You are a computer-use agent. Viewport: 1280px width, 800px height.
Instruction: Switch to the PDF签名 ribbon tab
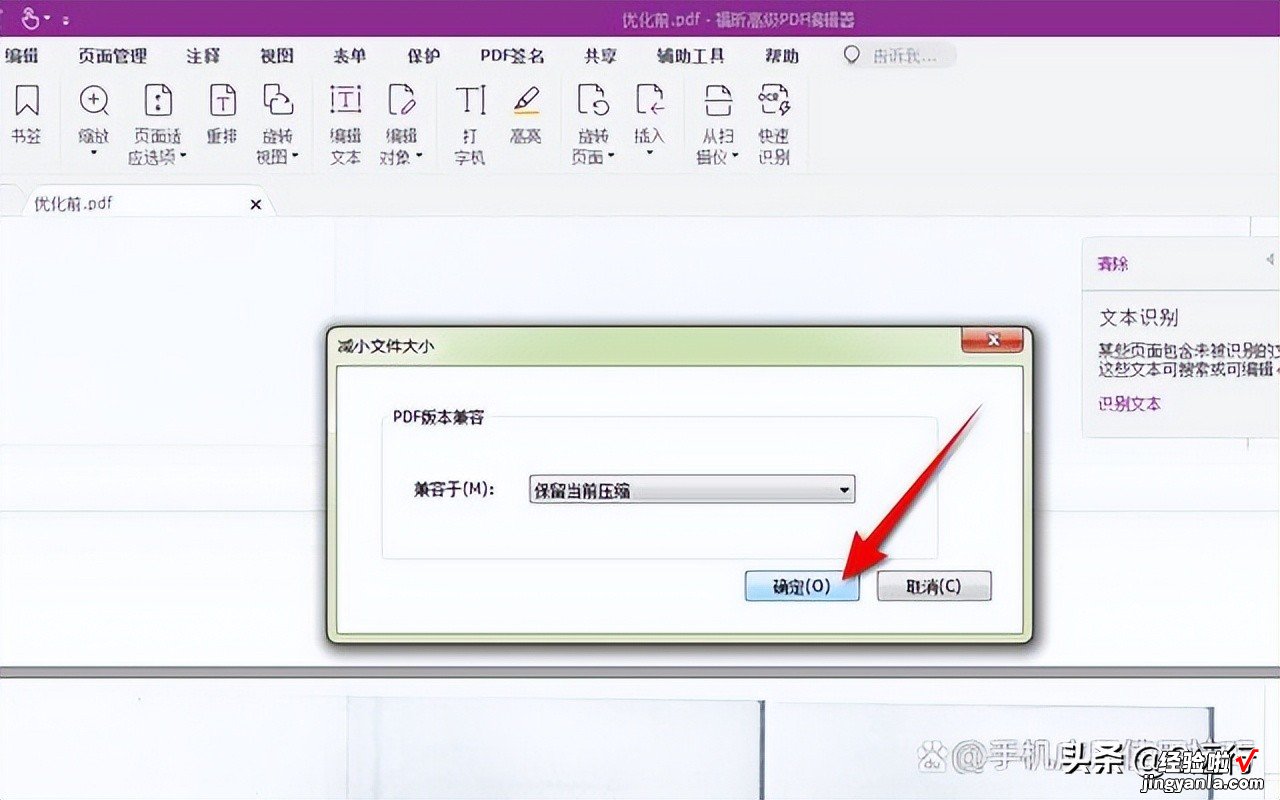(513, 56)
